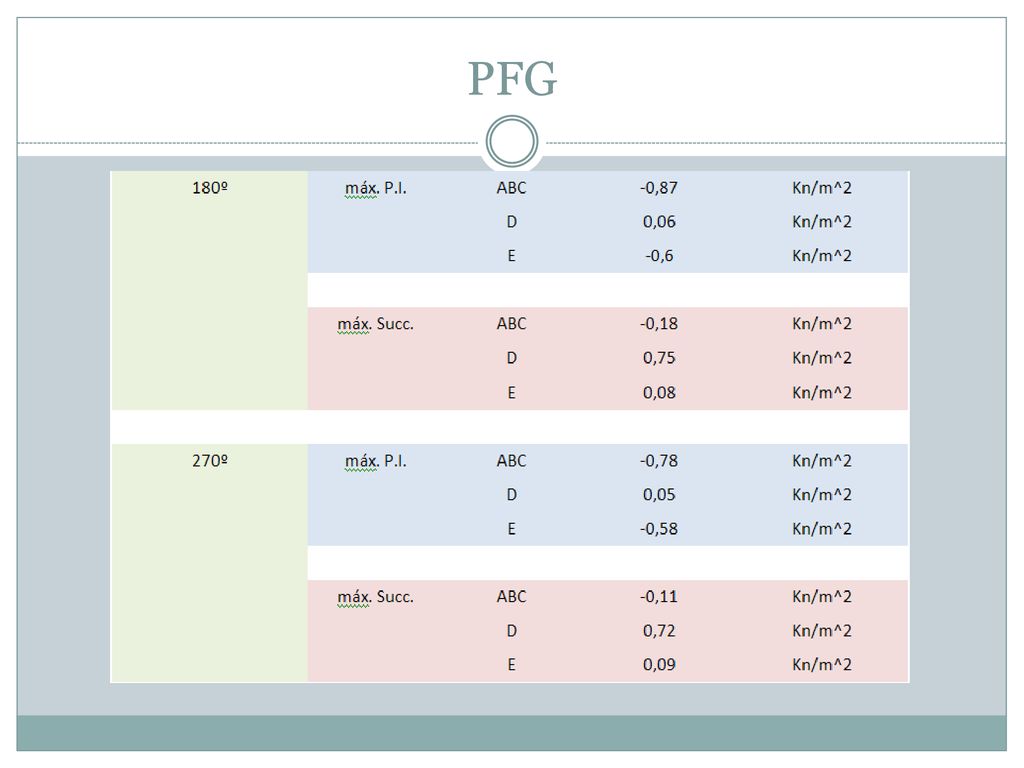
Task: Select the -0,78 value cell
Action: point(659,461)
